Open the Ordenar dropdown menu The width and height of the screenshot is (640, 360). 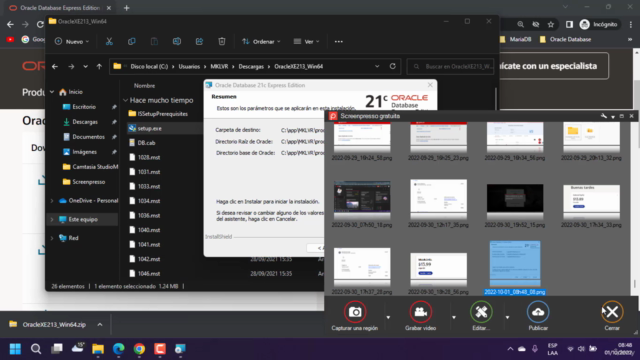261,41
